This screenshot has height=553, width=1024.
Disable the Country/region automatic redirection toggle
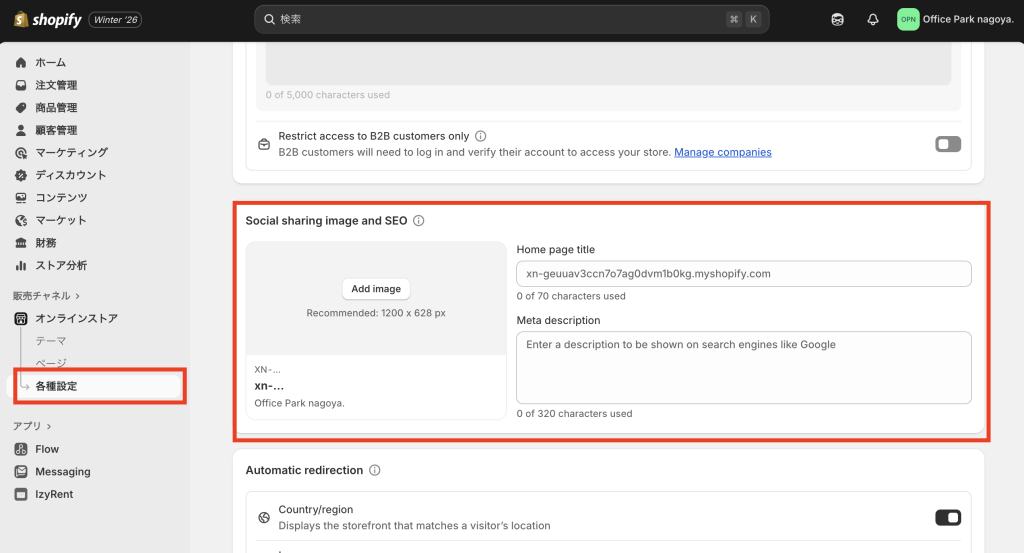(947, 517)
